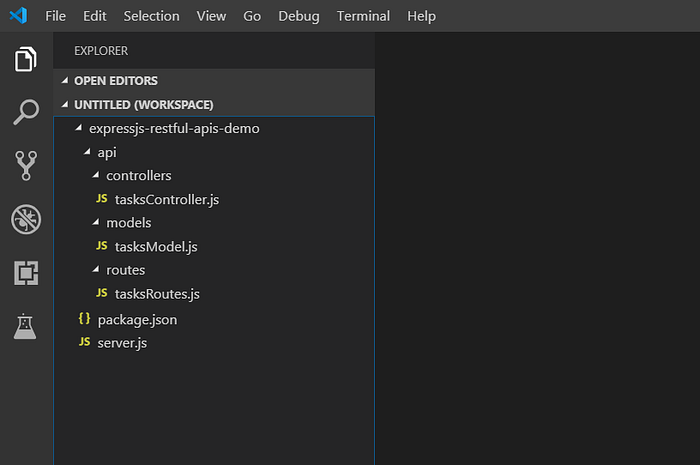
Task: Open the Explorer view in activity bar
Action: tap(25, 59)
